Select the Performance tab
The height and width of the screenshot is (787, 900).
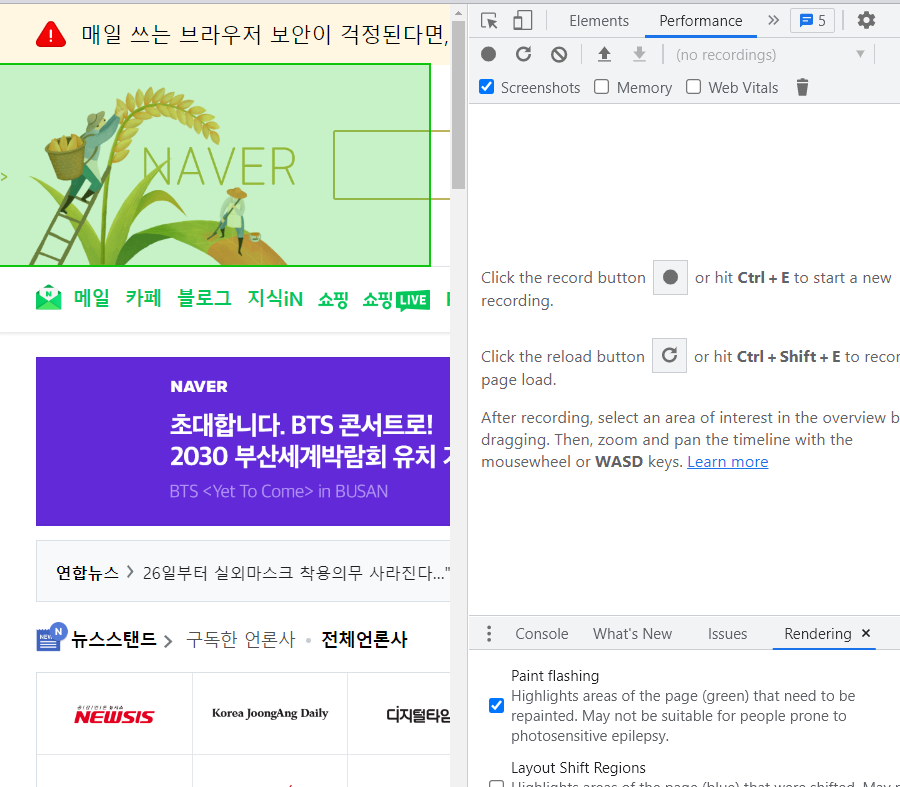pyautogui.click(x=700, y=21)
